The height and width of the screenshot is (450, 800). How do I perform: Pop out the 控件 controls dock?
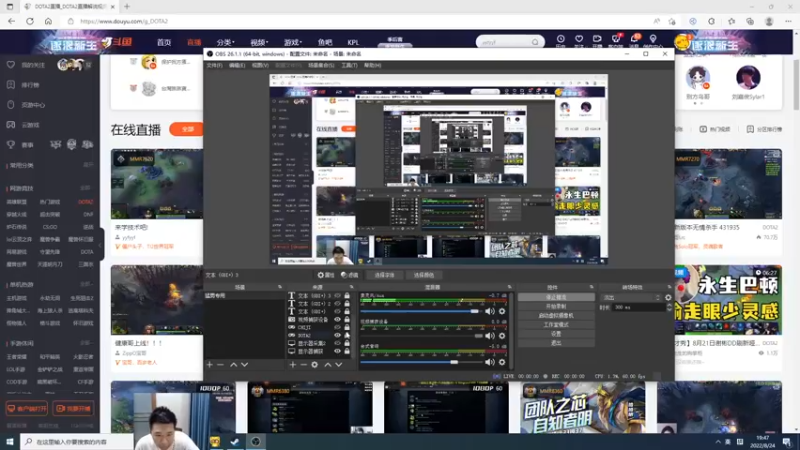pos(591,287)
